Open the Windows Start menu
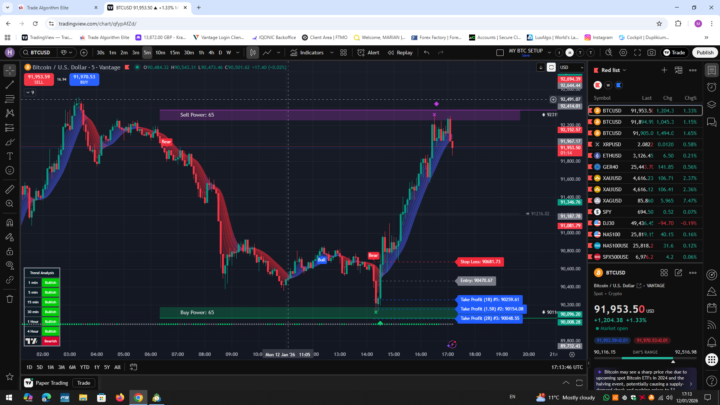This screenshot has width=720, height=405. (x=9, y=398)
